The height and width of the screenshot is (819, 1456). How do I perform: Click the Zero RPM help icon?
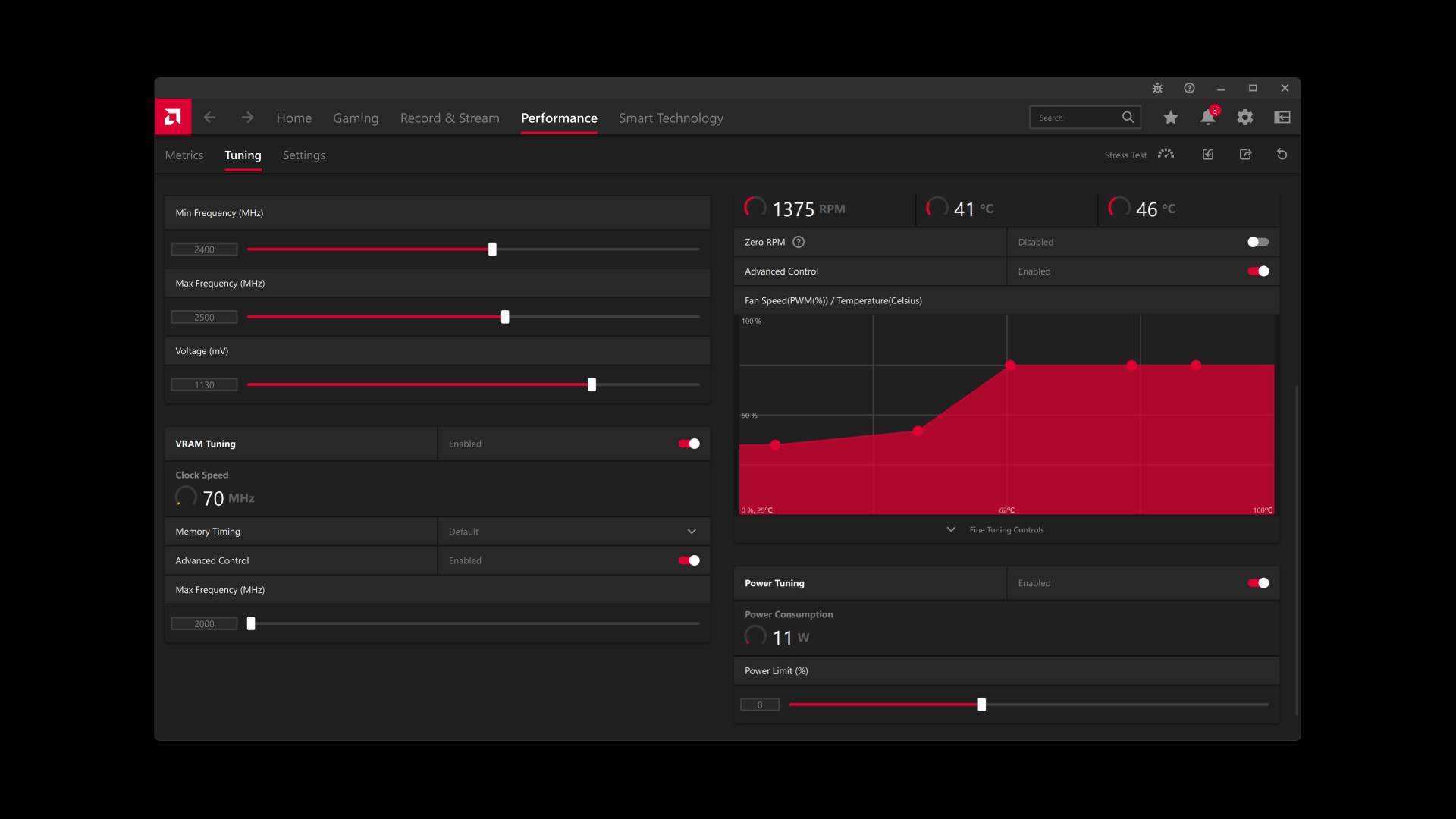[x=799, y=242]
